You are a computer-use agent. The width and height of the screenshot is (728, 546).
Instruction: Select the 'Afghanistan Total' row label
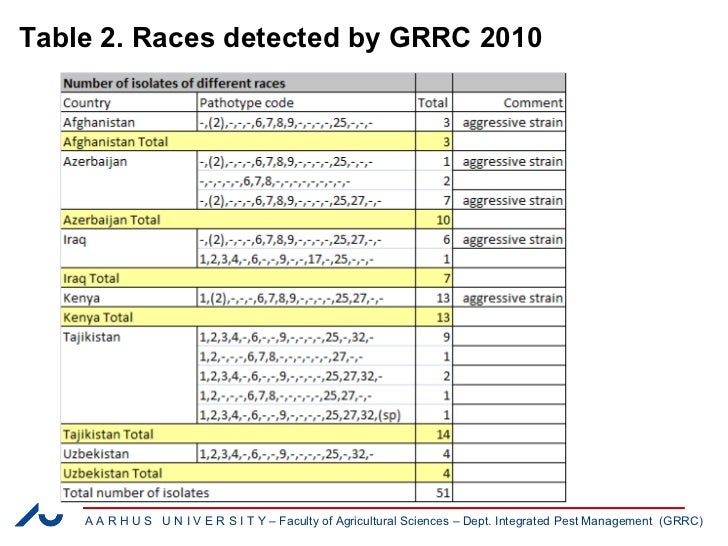(116, 142)
